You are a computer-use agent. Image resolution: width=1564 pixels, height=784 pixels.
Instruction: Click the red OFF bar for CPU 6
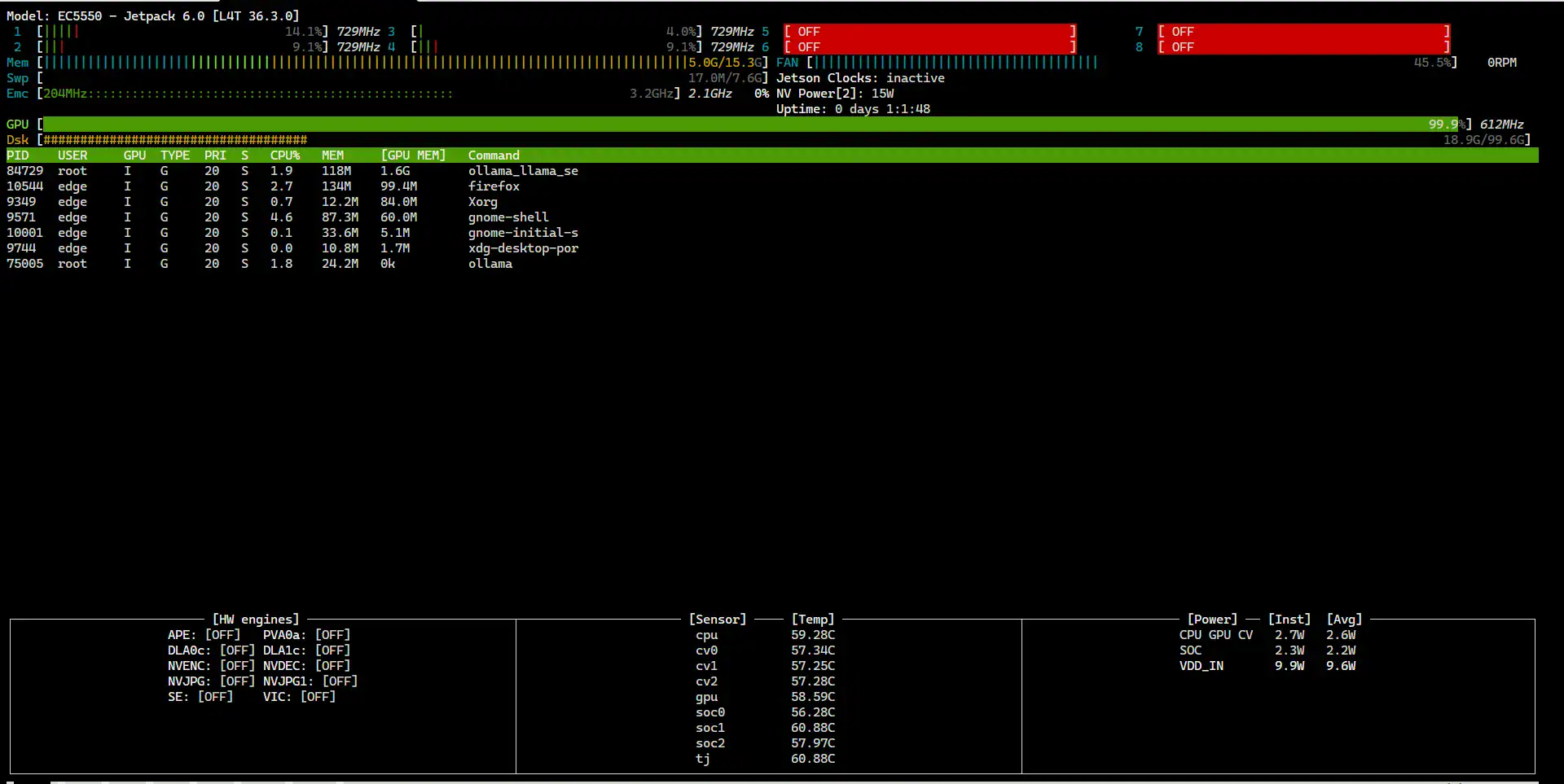coord(929,47)
